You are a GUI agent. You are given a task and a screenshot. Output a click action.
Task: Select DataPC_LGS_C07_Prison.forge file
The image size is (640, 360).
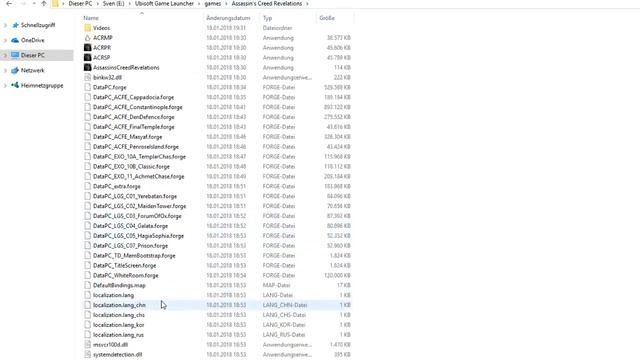(130, 246)
